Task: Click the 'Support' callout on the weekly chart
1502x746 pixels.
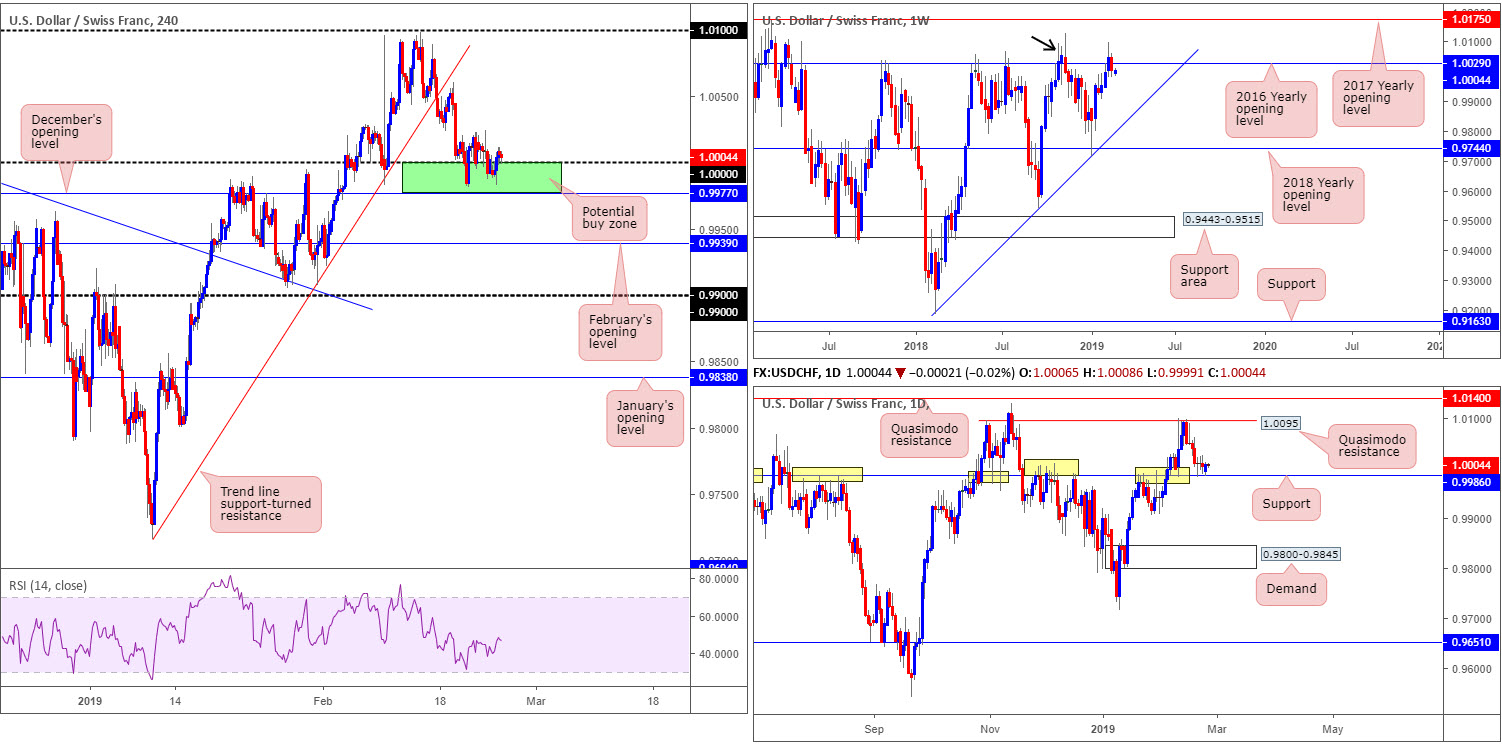Action: 1291,283
